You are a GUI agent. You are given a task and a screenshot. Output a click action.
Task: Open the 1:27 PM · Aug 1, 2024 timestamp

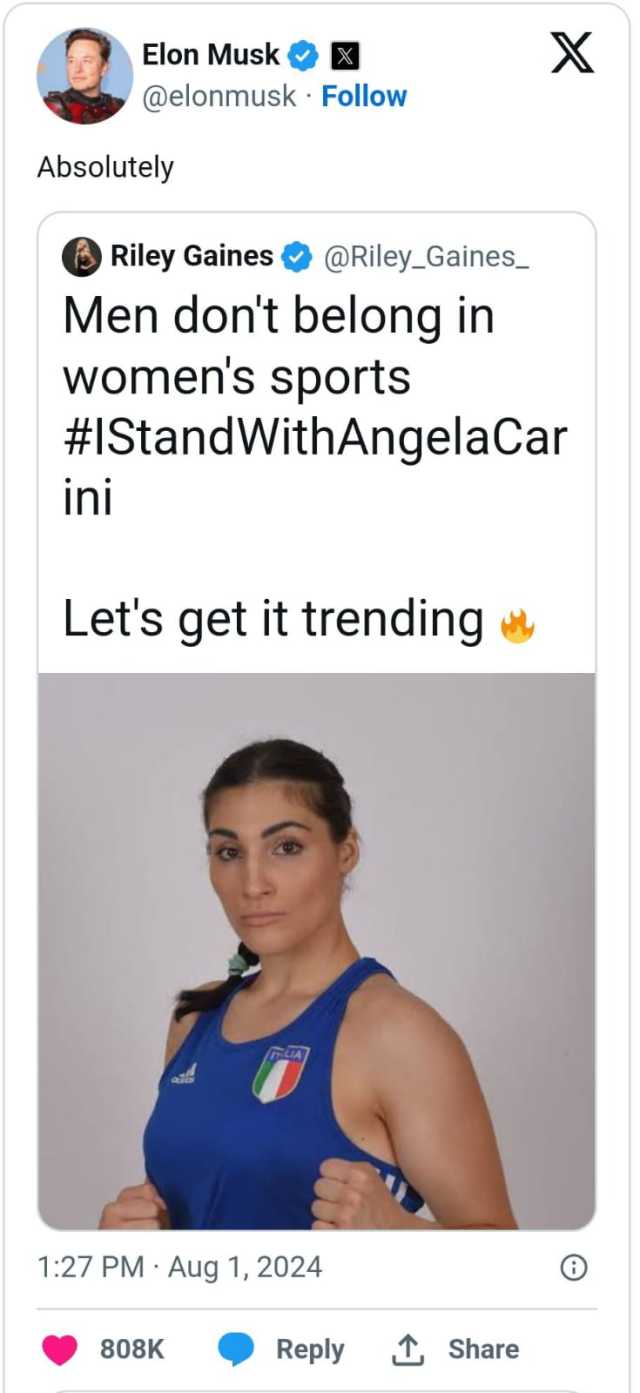pyautogui.click(x=180, y=1268)
